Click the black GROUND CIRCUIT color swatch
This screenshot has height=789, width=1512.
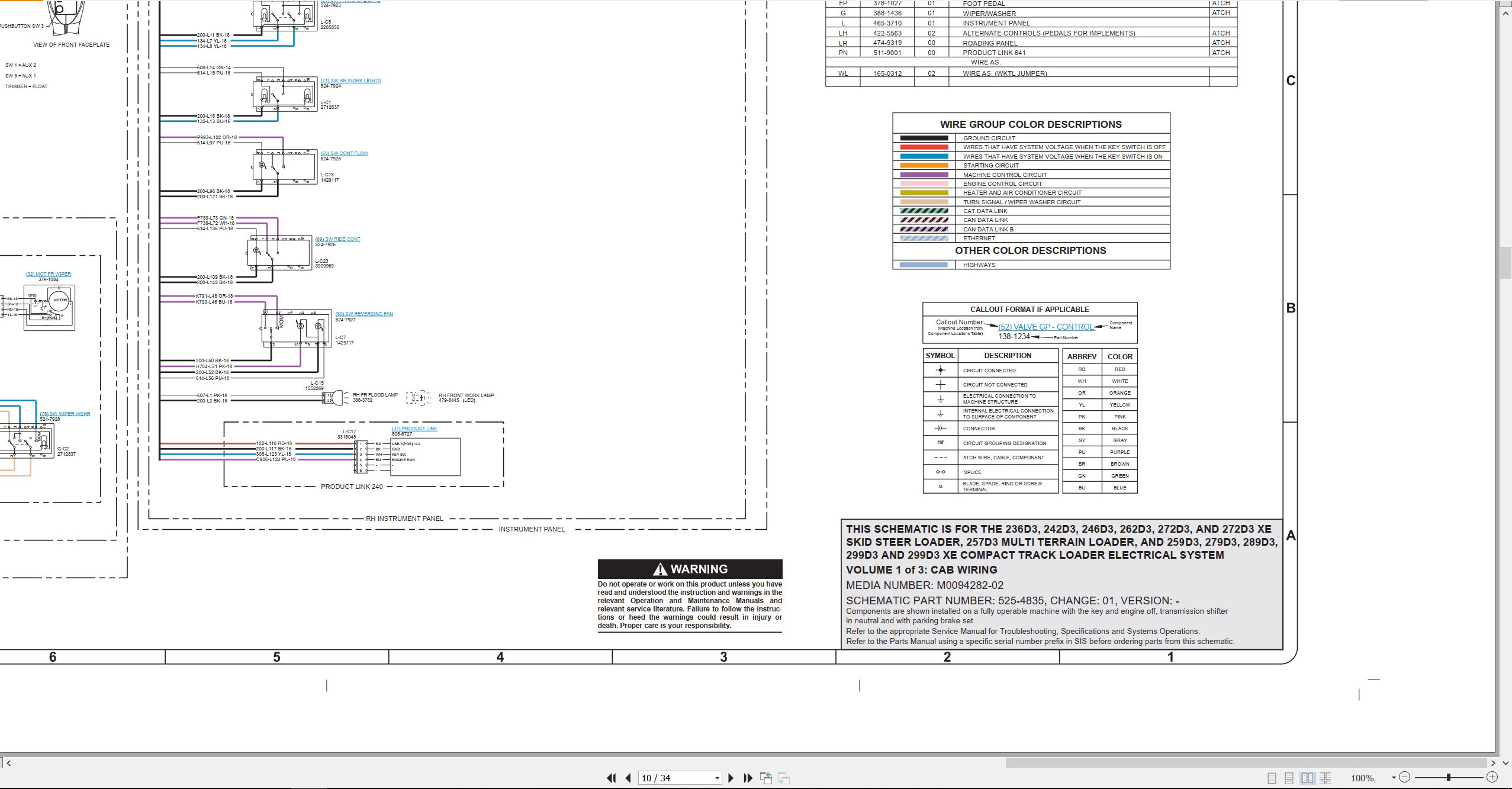pos(924,138)
